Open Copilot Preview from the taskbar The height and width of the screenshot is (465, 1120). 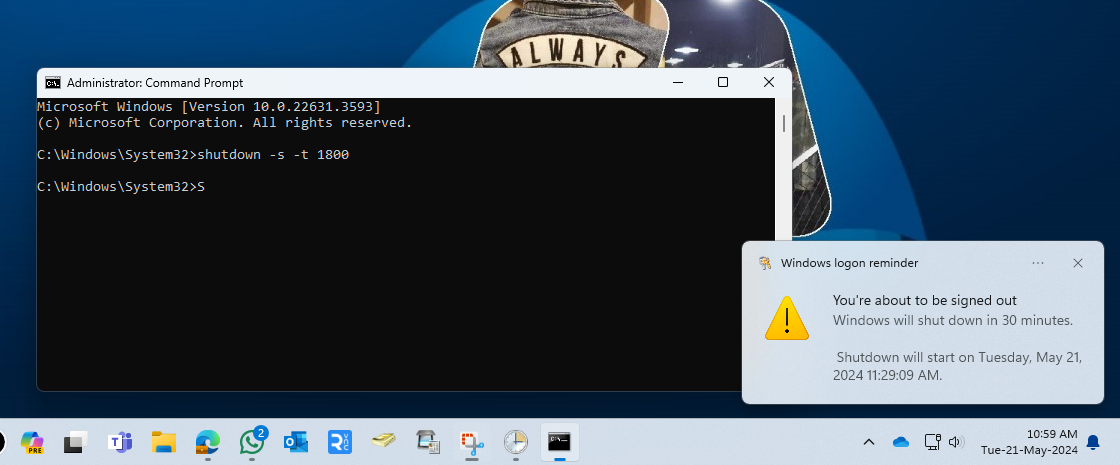(31, 442)
